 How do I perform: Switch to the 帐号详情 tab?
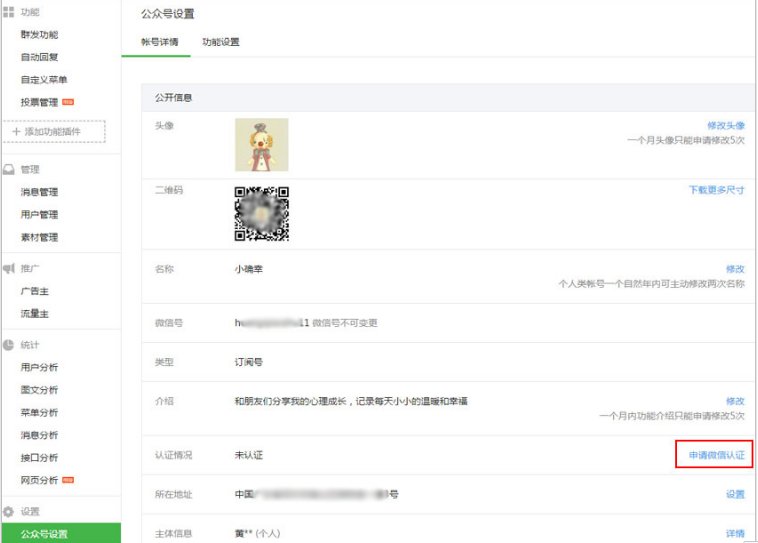(160, 42)
